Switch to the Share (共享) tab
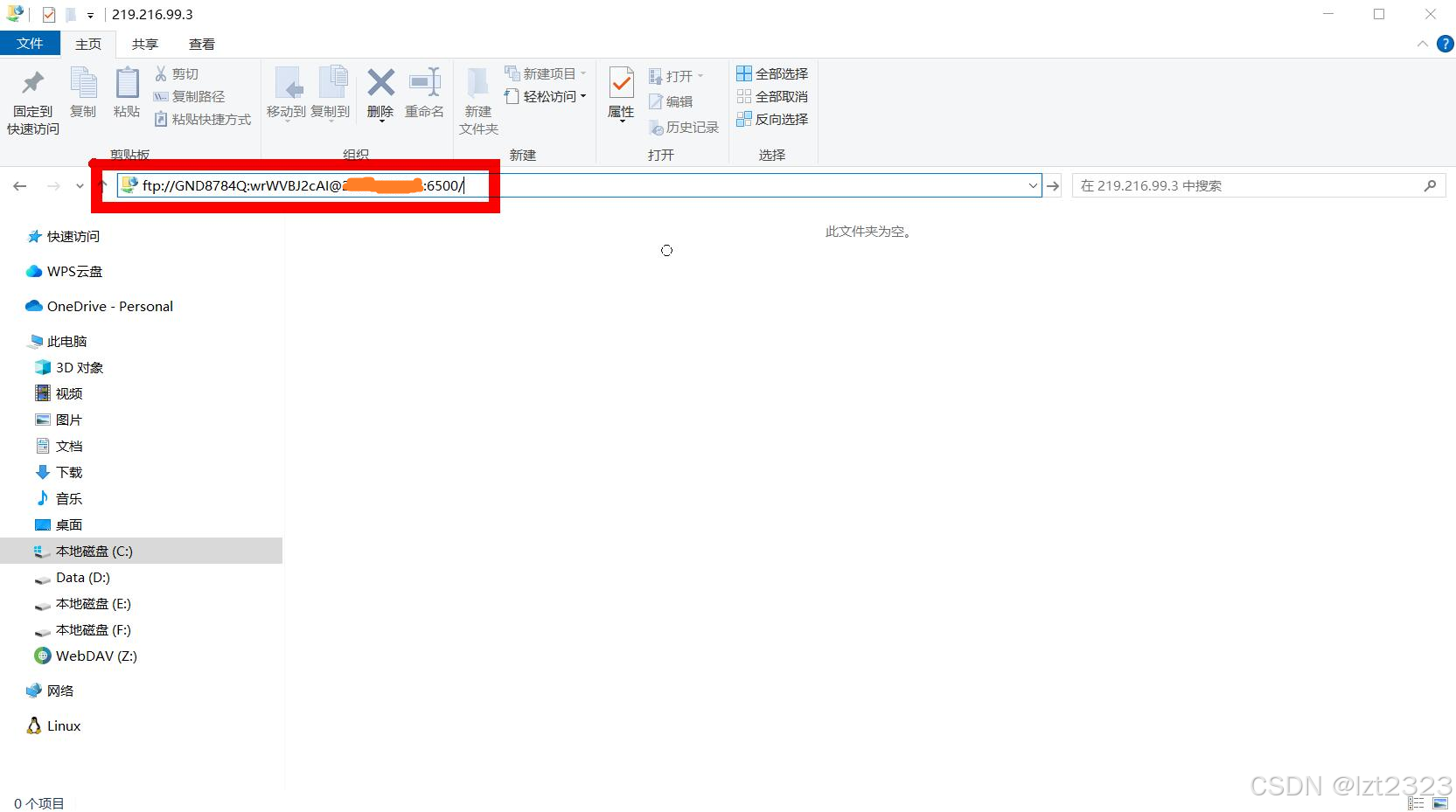1456x812 pixels. 145,44
